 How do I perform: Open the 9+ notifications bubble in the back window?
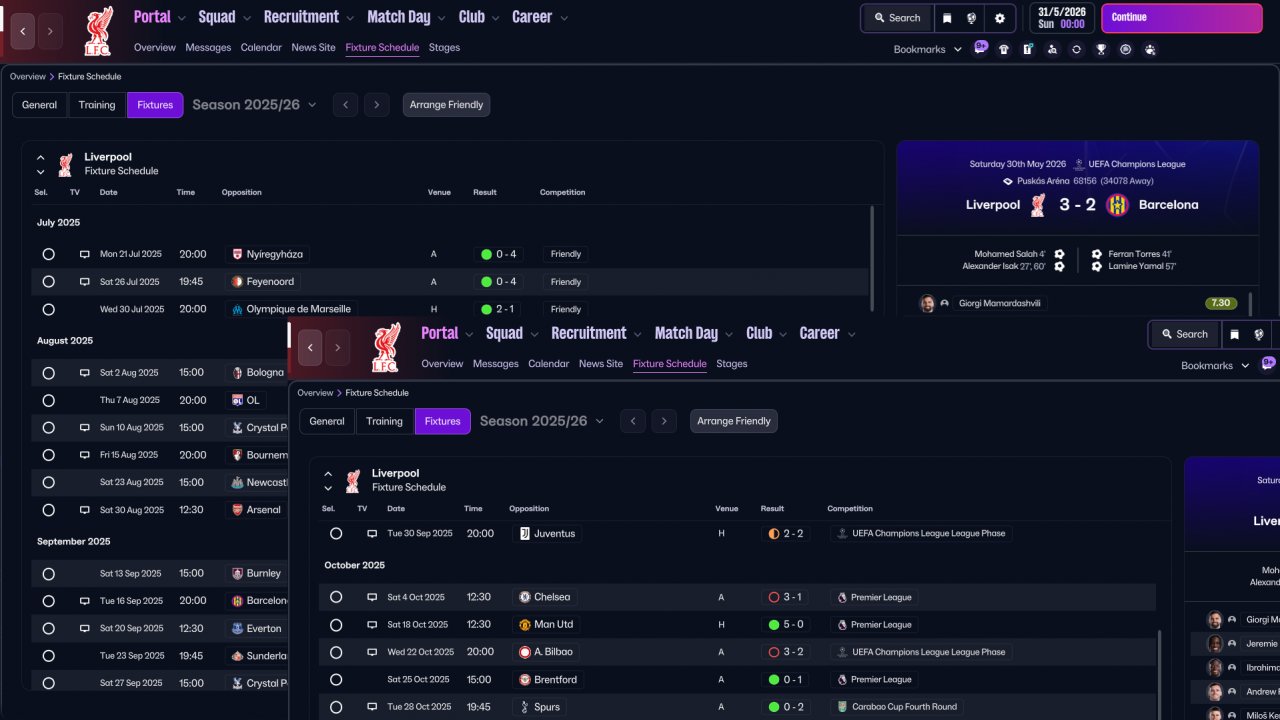[x=981, y=46]
